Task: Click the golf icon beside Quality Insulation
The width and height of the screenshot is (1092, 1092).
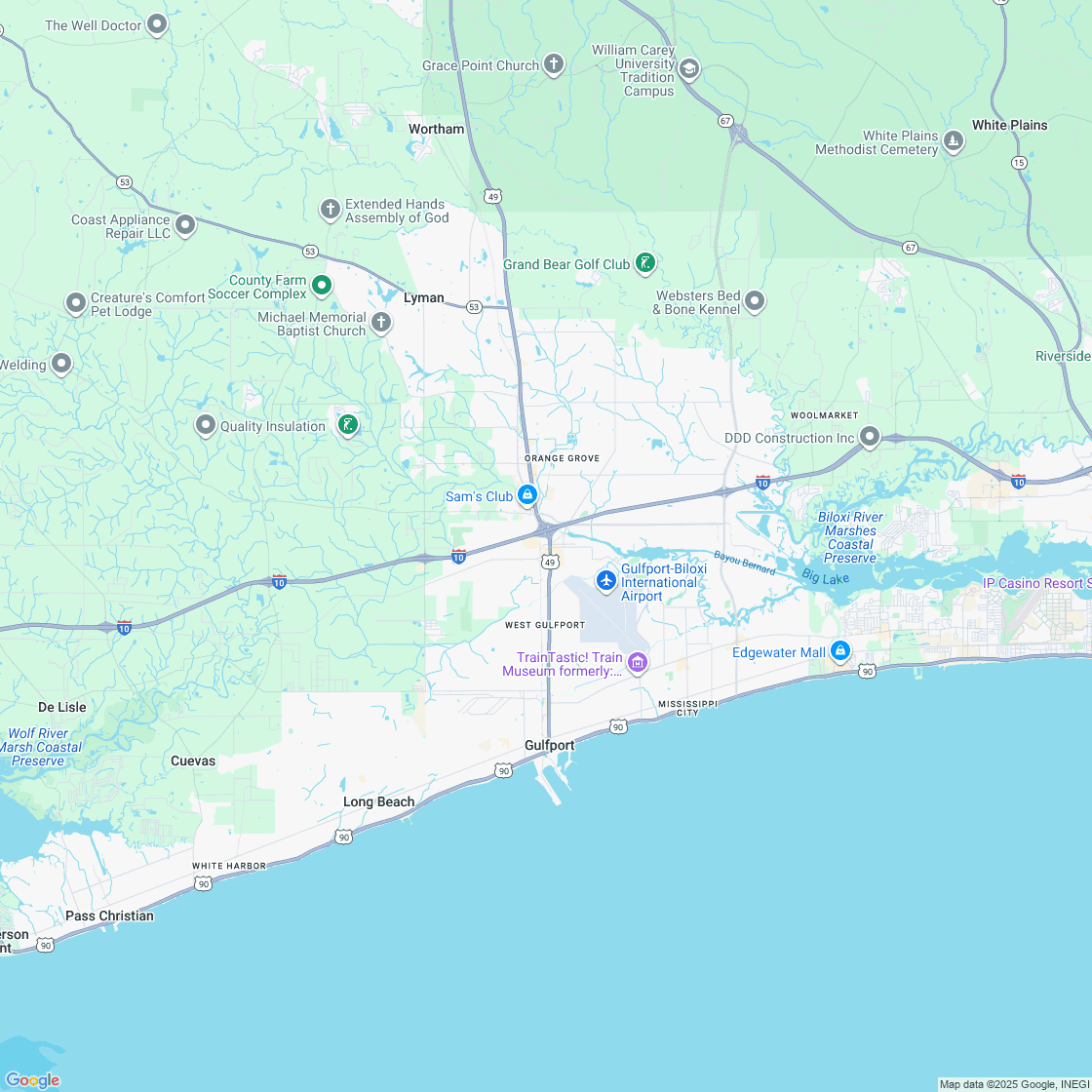Action: click(348, 425)
